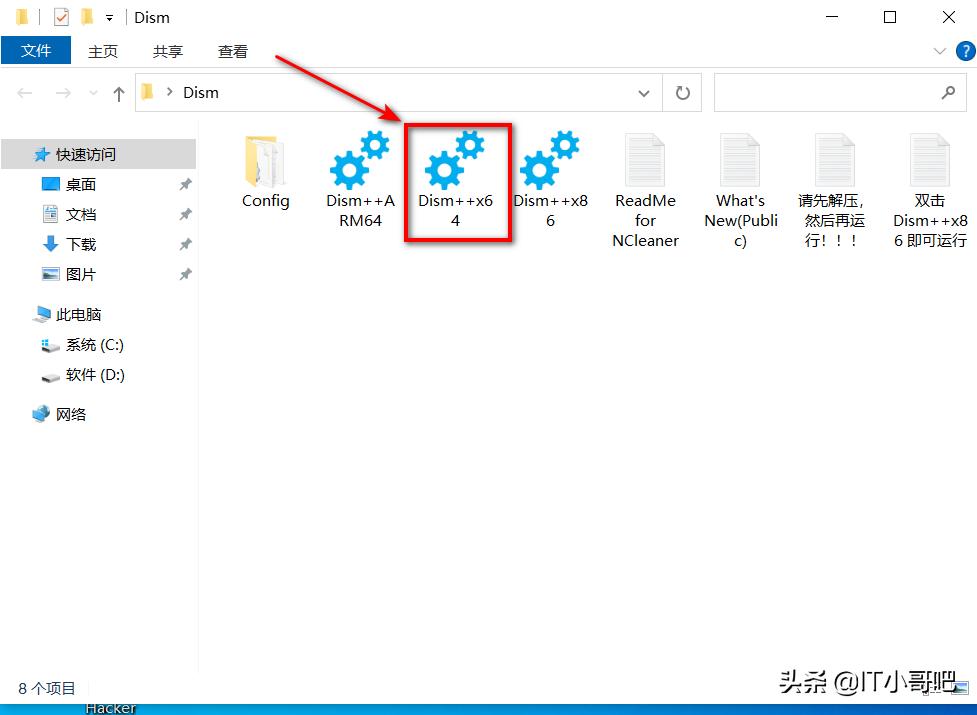This screenshot has height=715, width=977.
Task: Select the Dism++ARM64 application icon
Action: (360, 161)
